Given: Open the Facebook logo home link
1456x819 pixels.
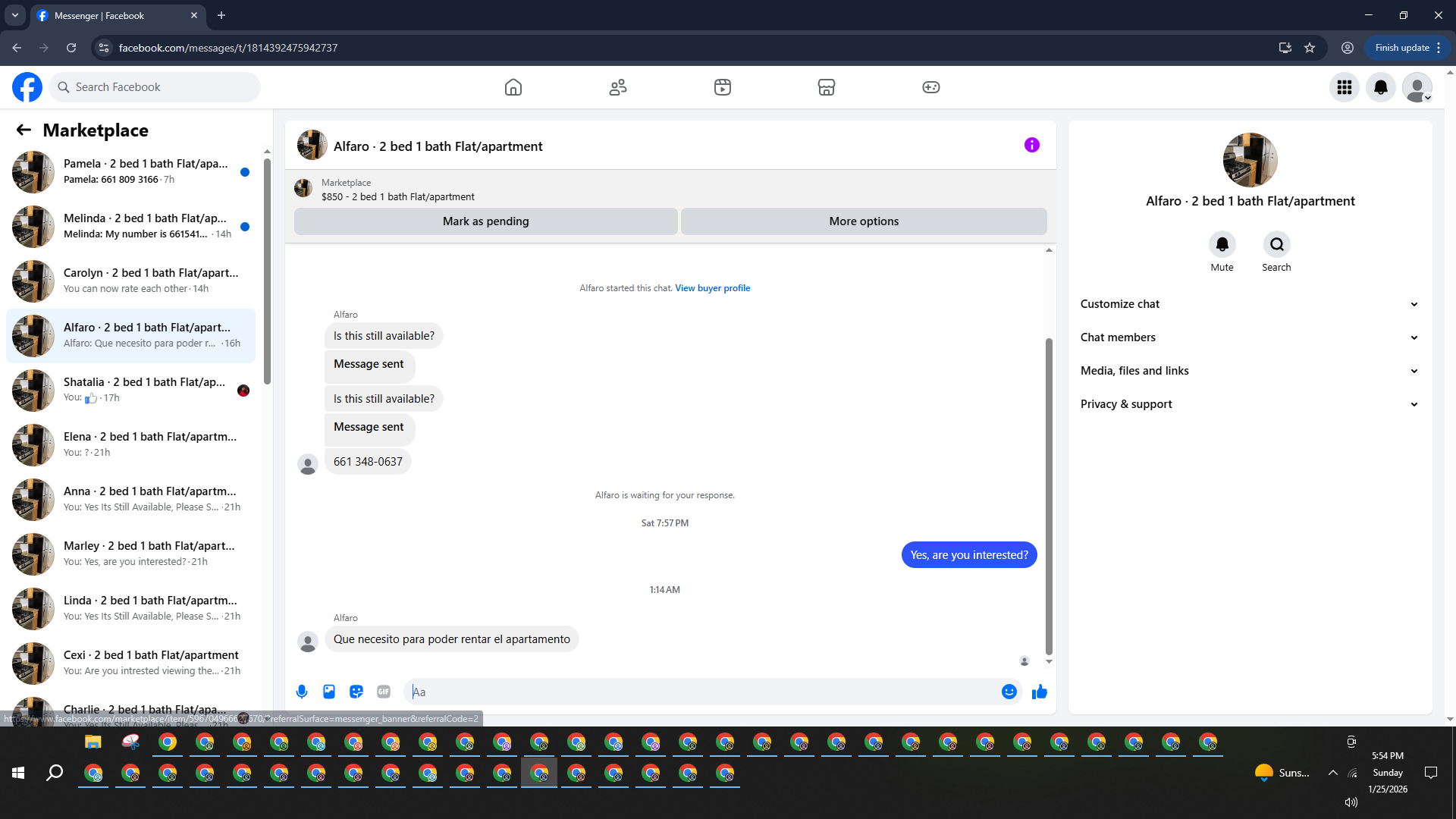Looking at the screenshot, I should (27, 87).
